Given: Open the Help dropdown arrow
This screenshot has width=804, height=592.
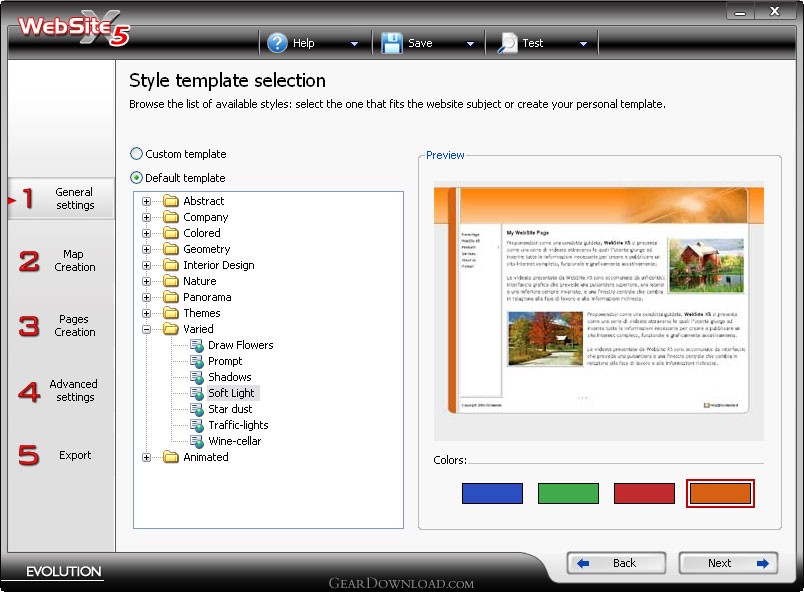Looking at the screenshot, I should 354,44.
